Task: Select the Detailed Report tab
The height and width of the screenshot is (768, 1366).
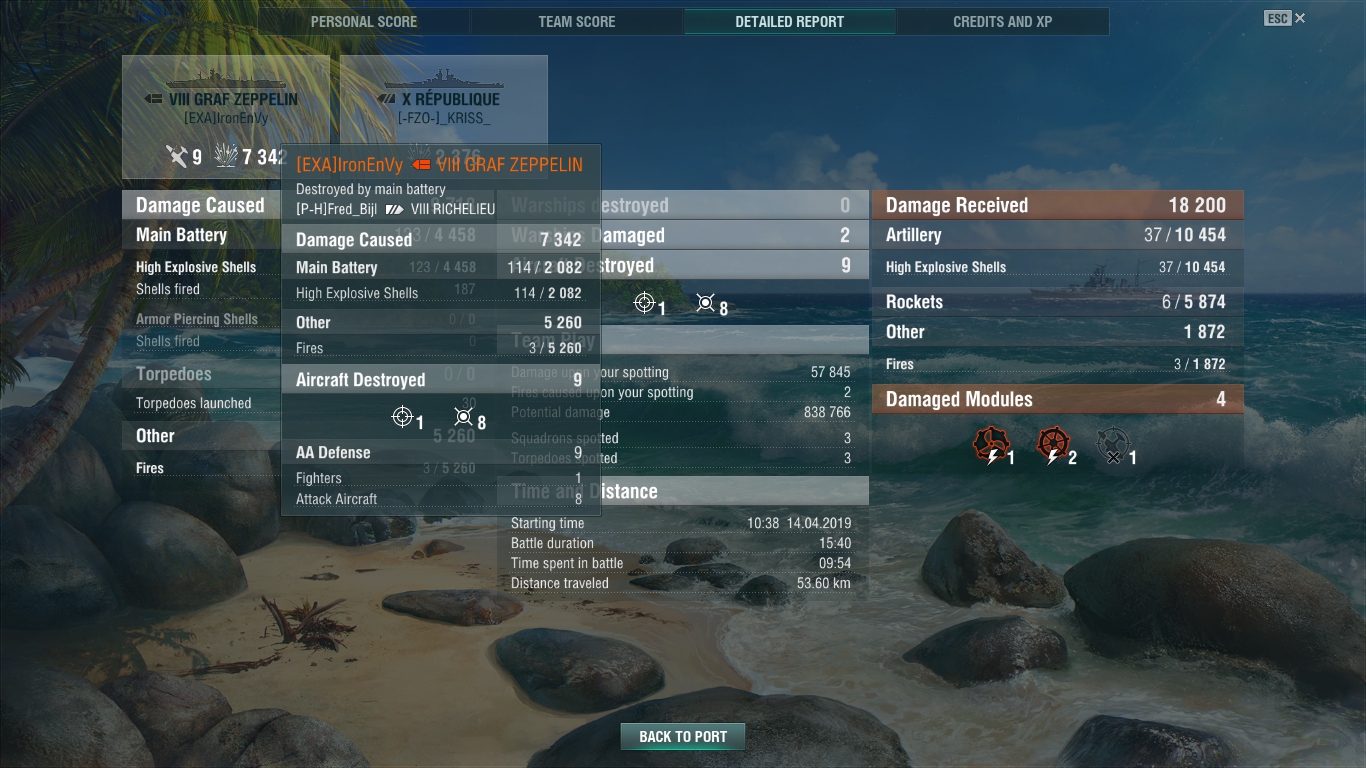Action: [790, 22]
